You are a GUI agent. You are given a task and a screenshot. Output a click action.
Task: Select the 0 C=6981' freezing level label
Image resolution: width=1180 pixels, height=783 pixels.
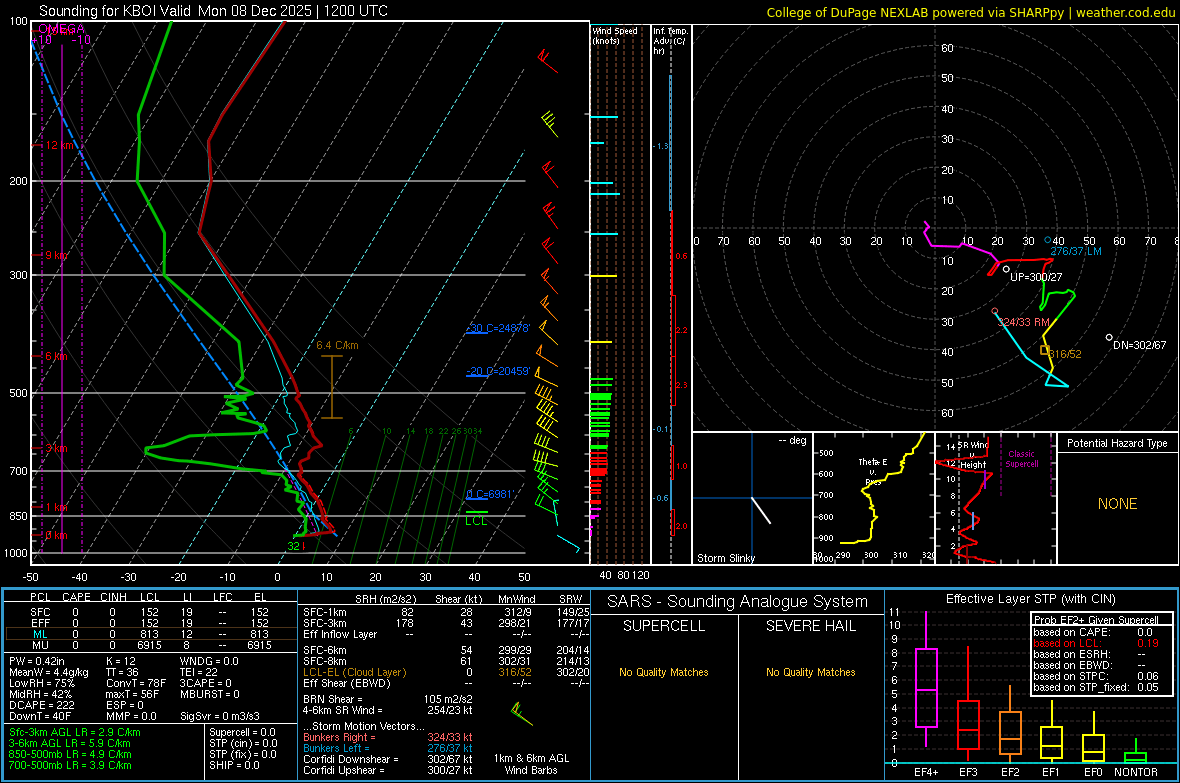(x=489, y=494)
